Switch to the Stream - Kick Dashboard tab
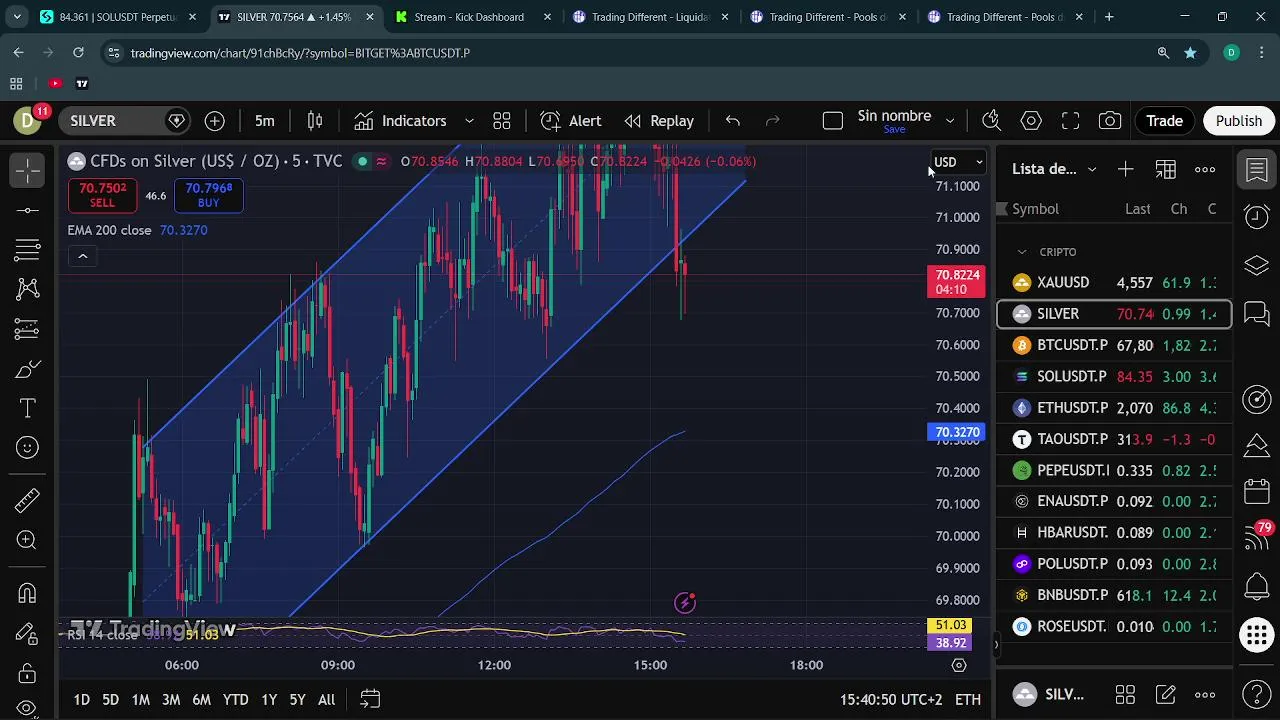1280x720 pixels. click(x=468, y=17)
